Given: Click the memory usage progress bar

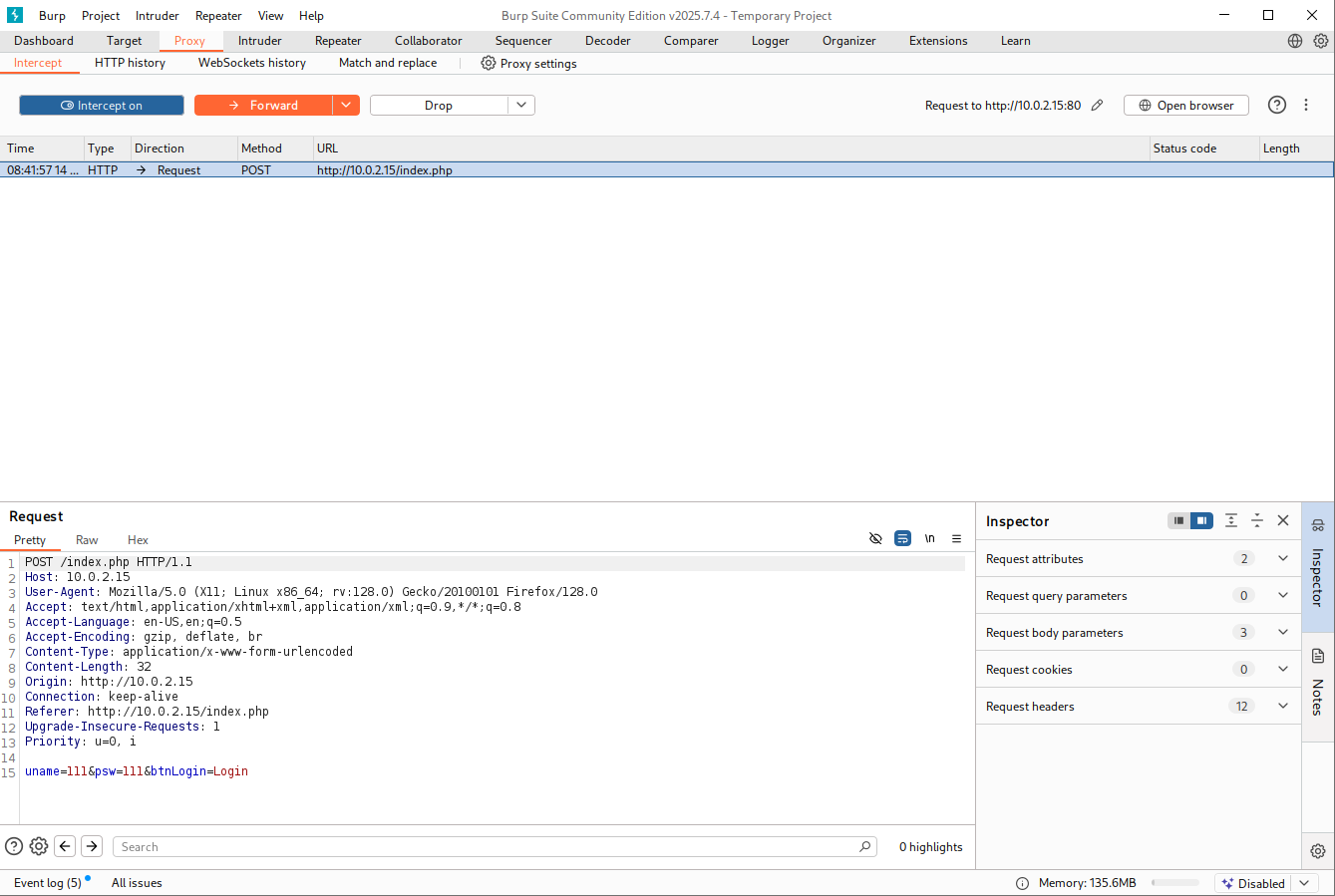Looking at the screenshot, I should click(1174, 883).
